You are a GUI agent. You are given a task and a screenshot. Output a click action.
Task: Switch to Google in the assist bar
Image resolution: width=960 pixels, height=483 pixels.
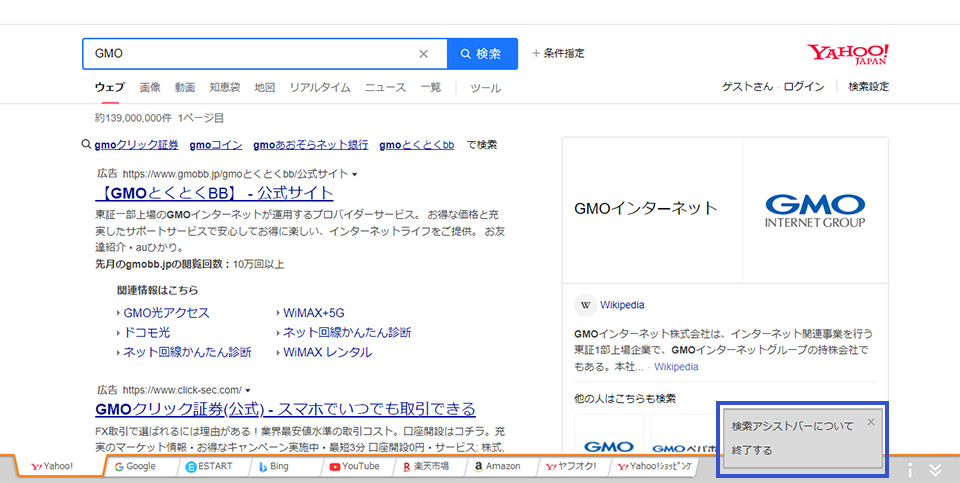coord(141,466)
